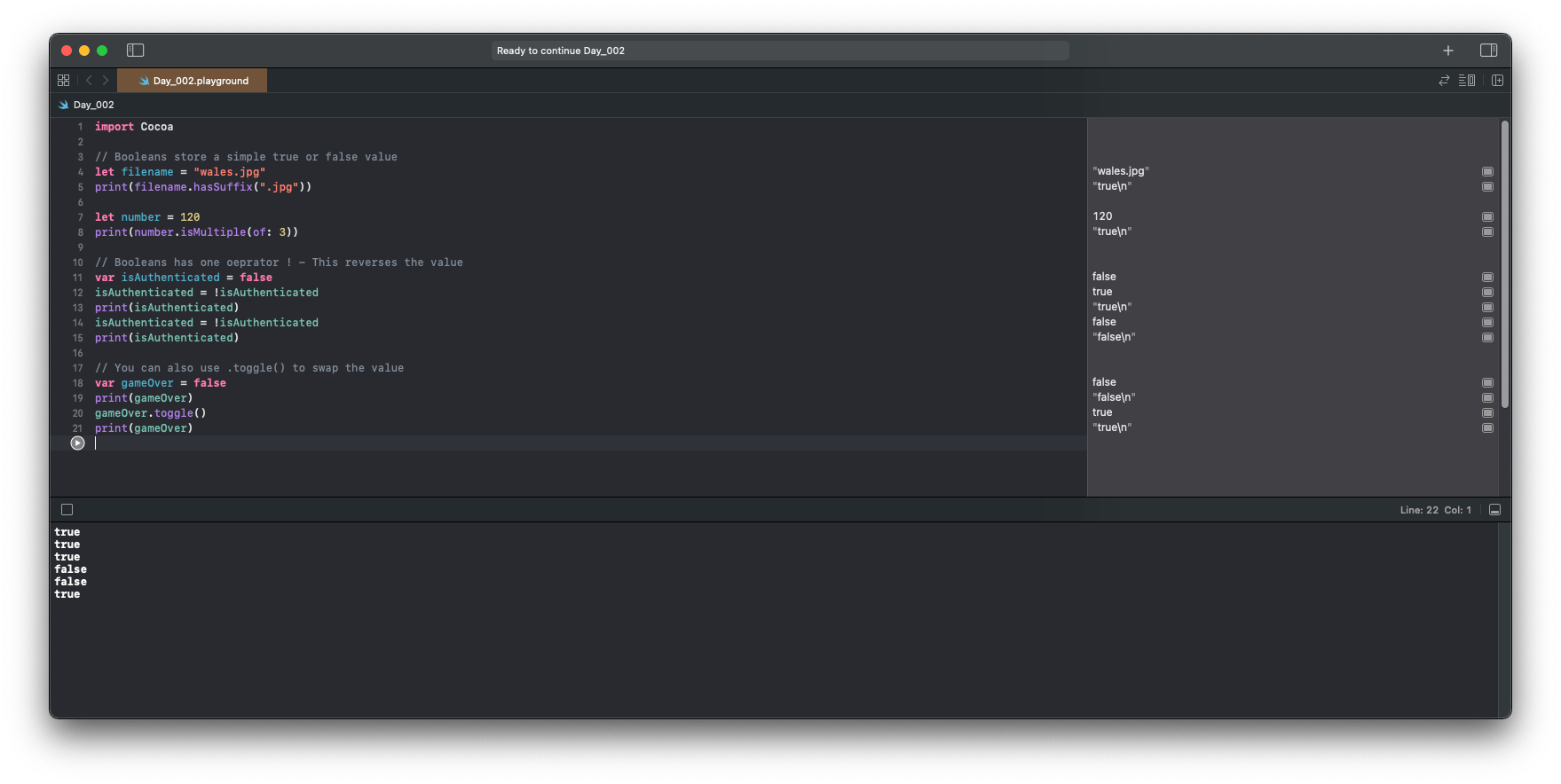Screen dimensions: 1561x784
Task: Go back with the left chevron
Action: coord(89,80)
